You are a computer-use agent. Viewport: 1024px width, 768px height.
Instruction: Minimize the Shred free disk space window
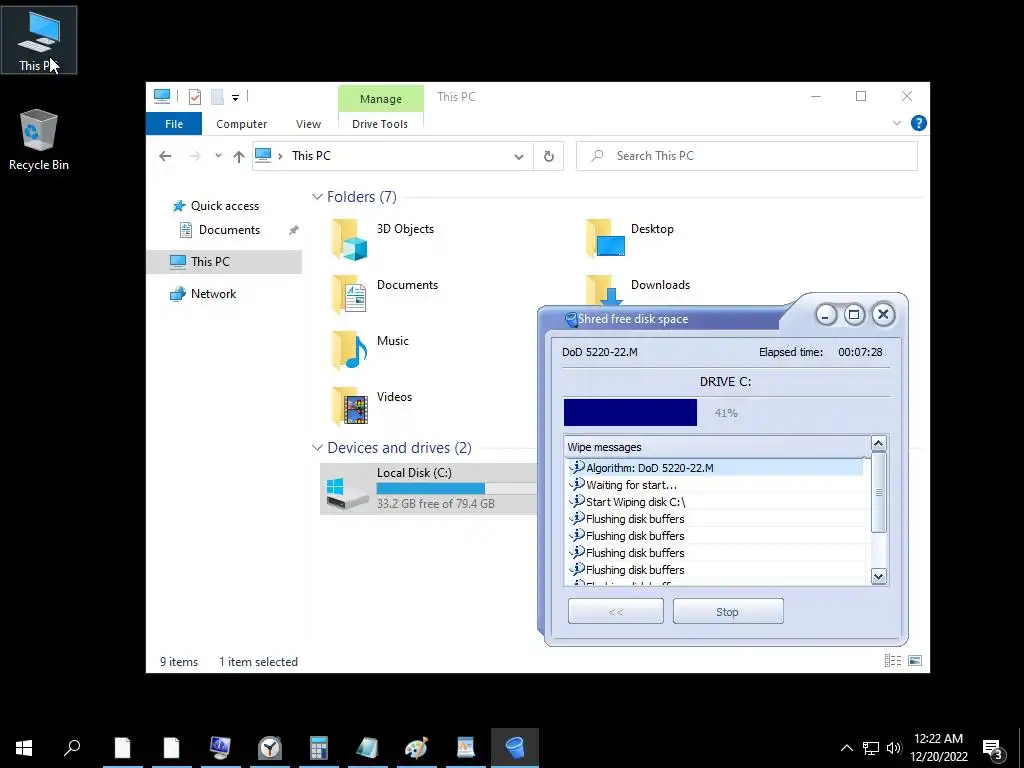[825, 315]
